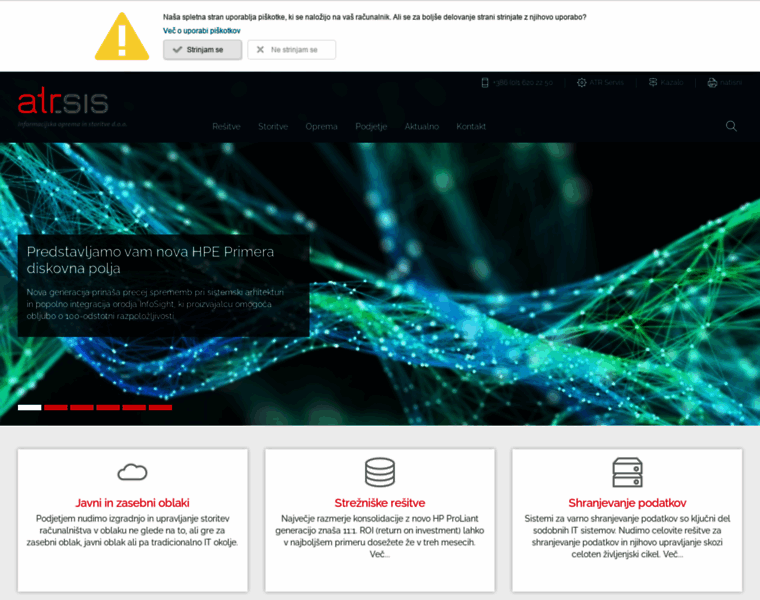Click the atr.sis logo
Viewport: 760px width, 600px height.
coord(63,100)
